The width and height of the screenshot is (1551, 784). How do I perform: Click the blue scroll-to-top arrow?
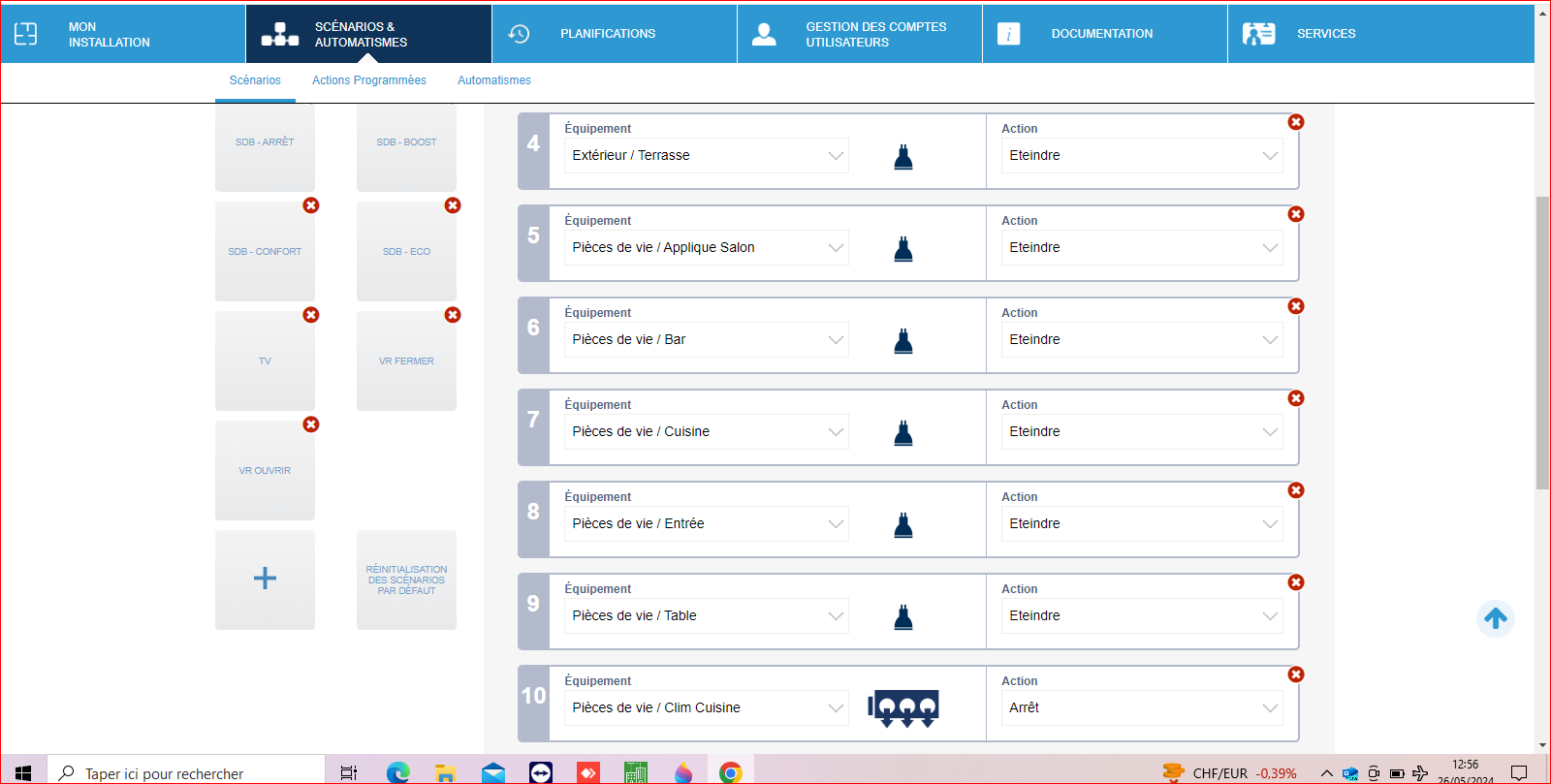1495,618
